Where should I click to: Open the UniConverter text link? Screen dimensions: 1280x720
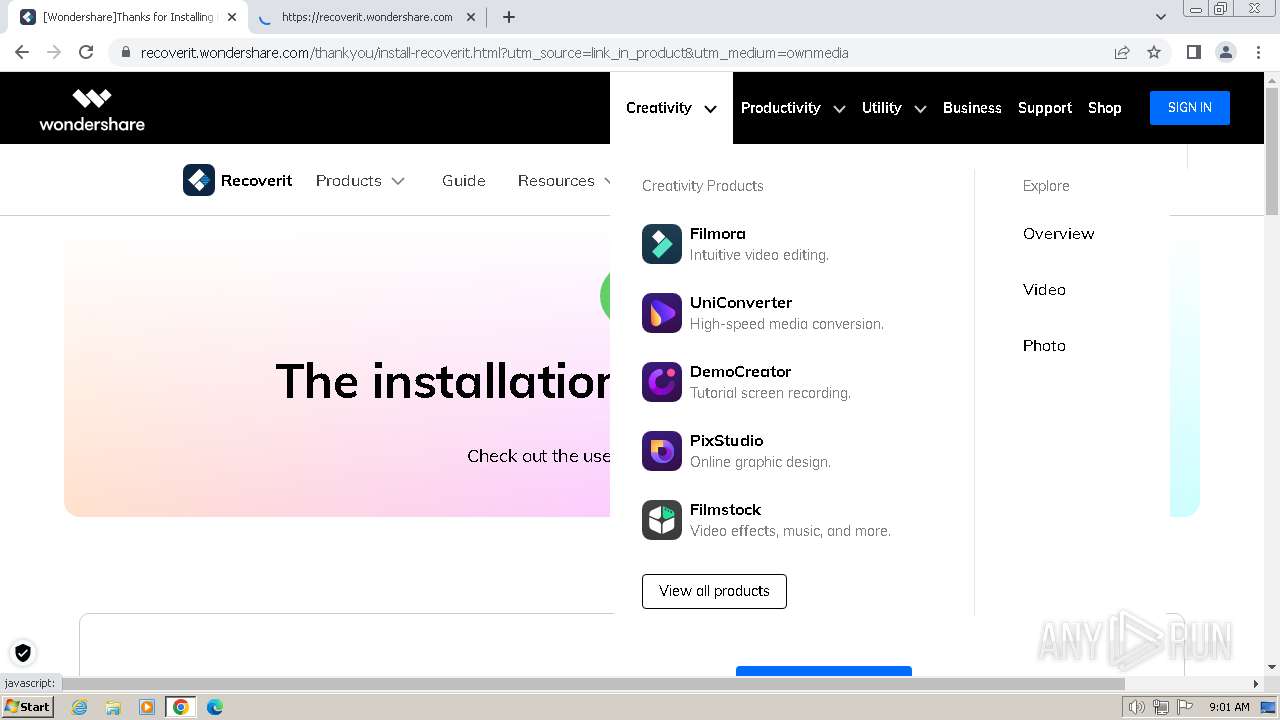(x=741, y=303)
